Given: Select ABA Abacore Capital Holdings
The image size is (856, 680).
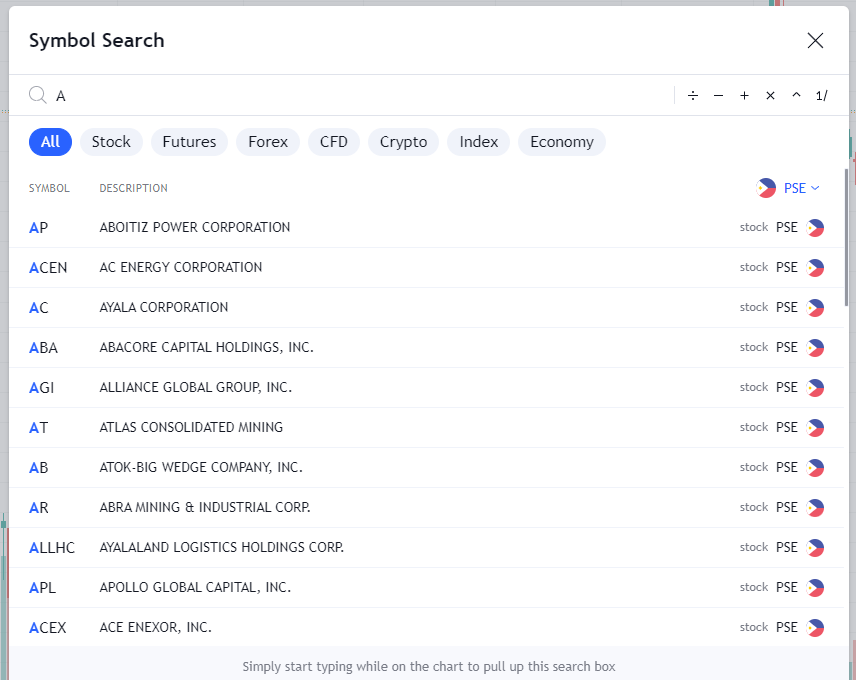Looking at the screenshot, I should [426, 348].
